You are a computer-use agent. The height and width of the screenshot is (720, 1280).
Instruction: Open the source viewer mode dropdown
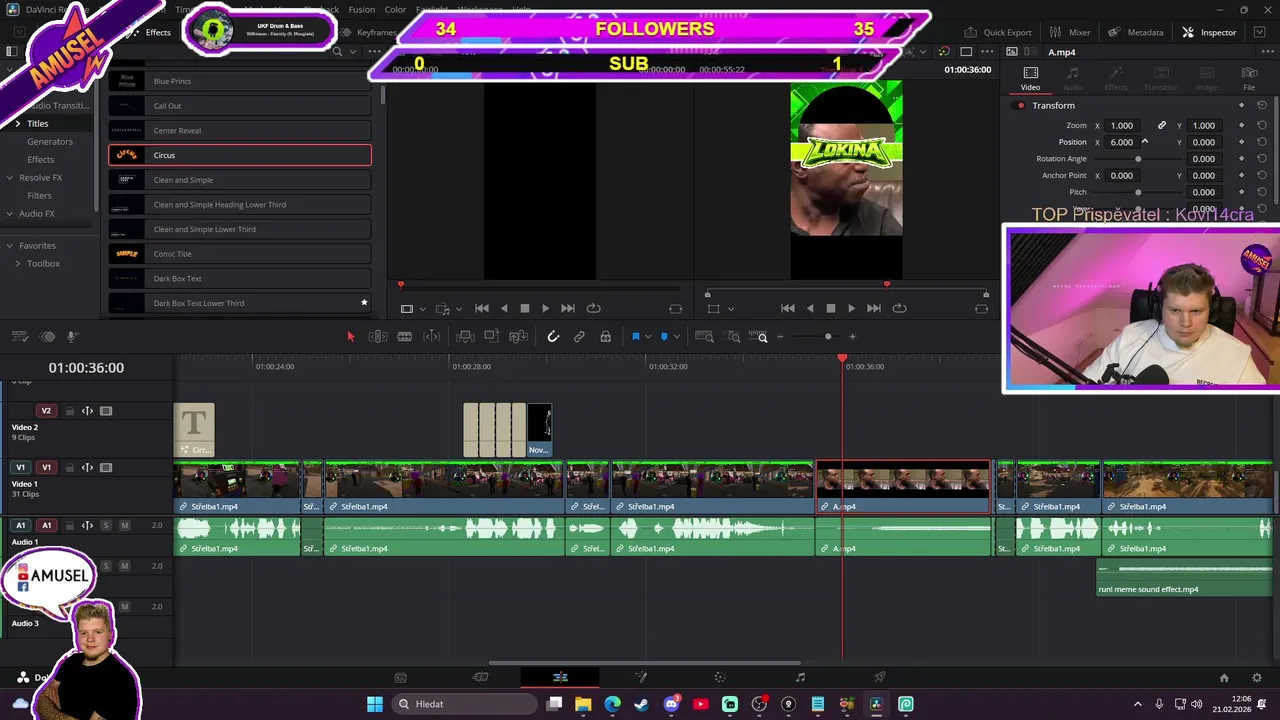[x=422, y=309]
